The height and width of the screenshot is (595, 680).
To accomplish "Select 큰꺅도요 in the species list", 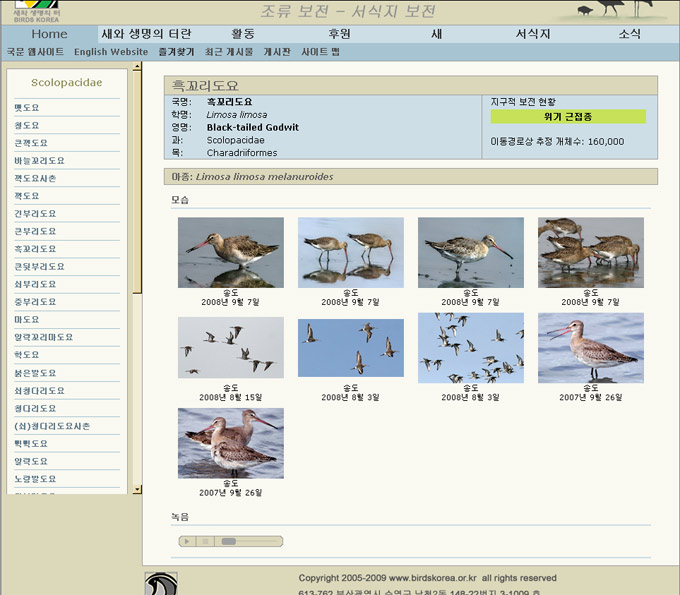I will tap(31, 143).
